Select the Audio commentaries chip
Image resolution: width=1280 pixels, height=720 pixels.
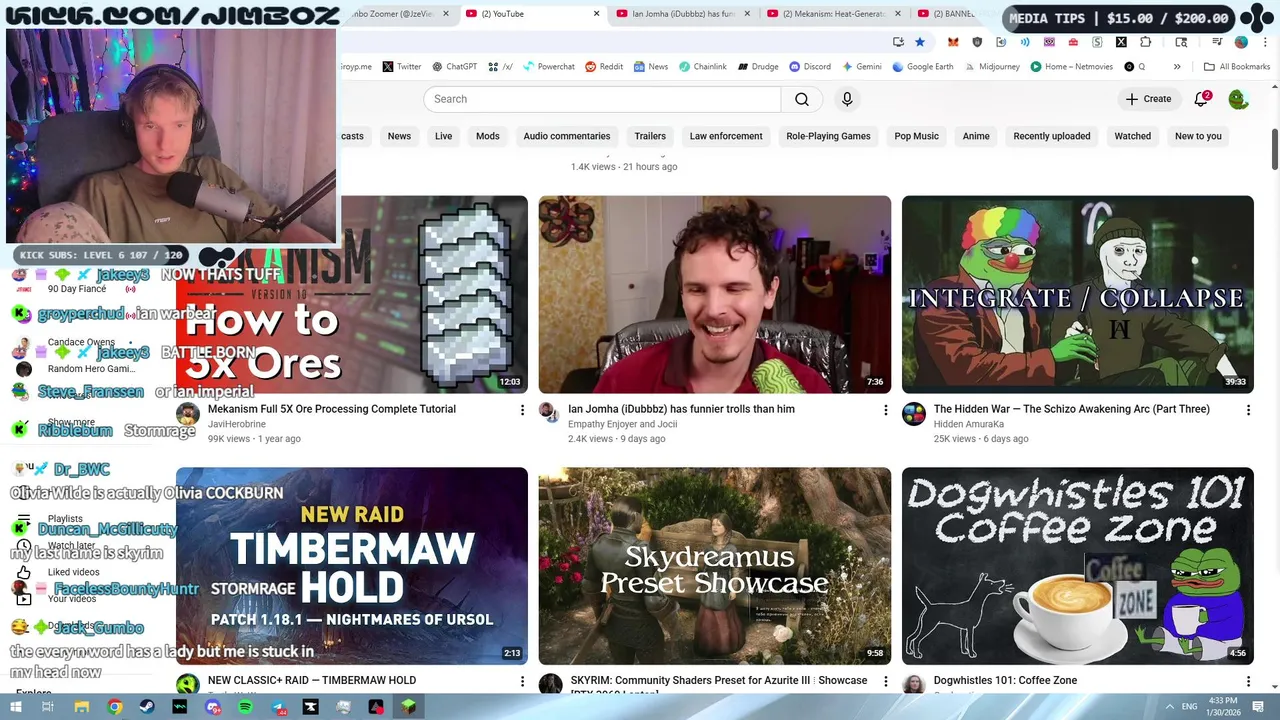(x=566, y=136)
